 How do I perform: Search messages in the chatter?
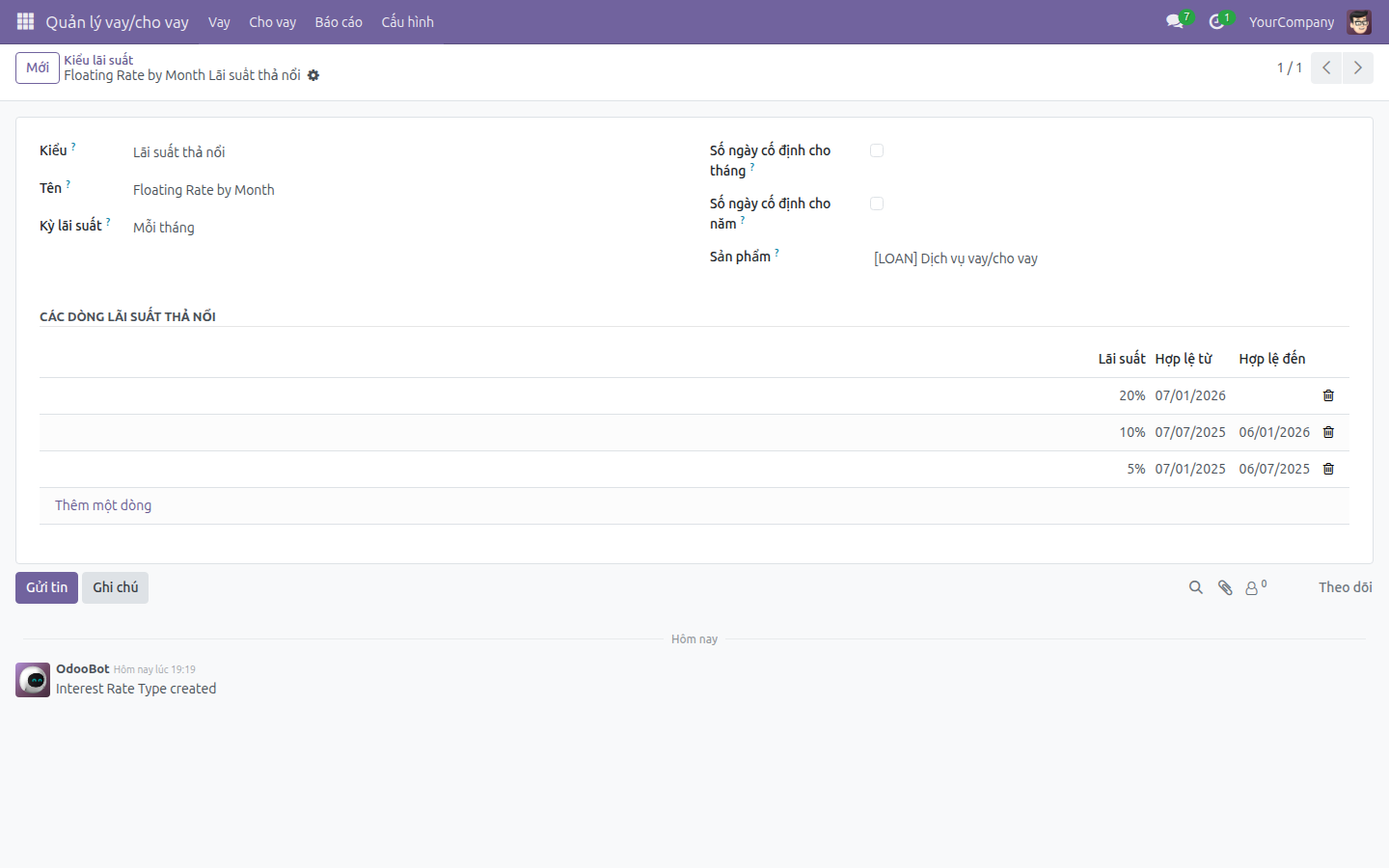[1196, 587]
